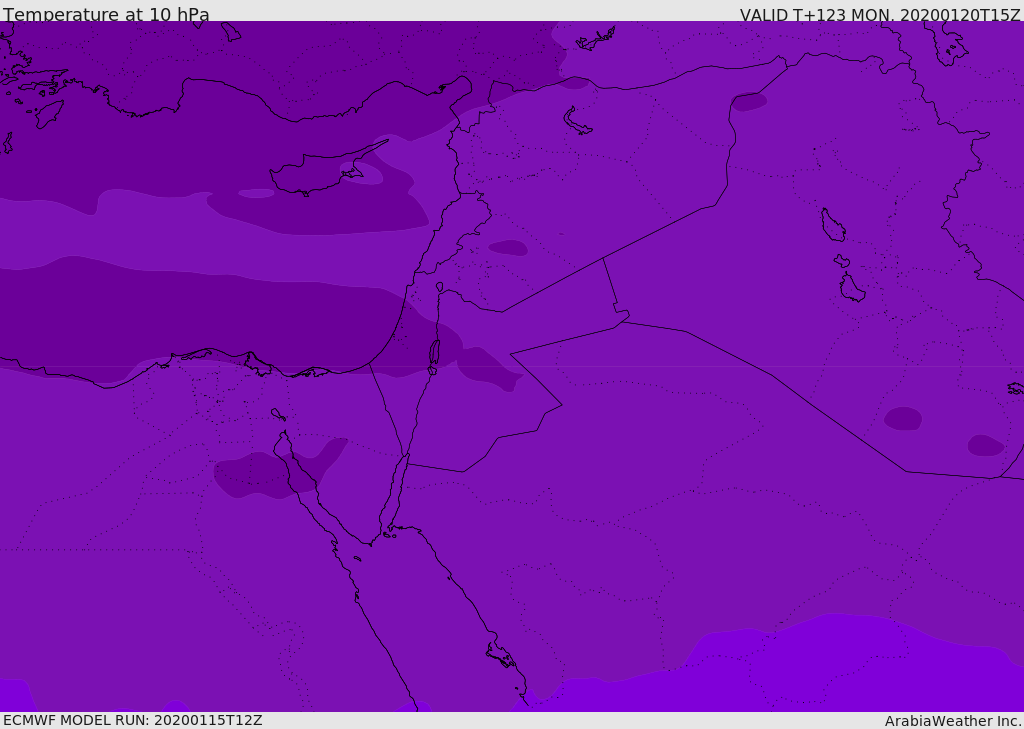
Task: Click the dark oval patch west of the Gulf of Suez
Action: [261, 476]
